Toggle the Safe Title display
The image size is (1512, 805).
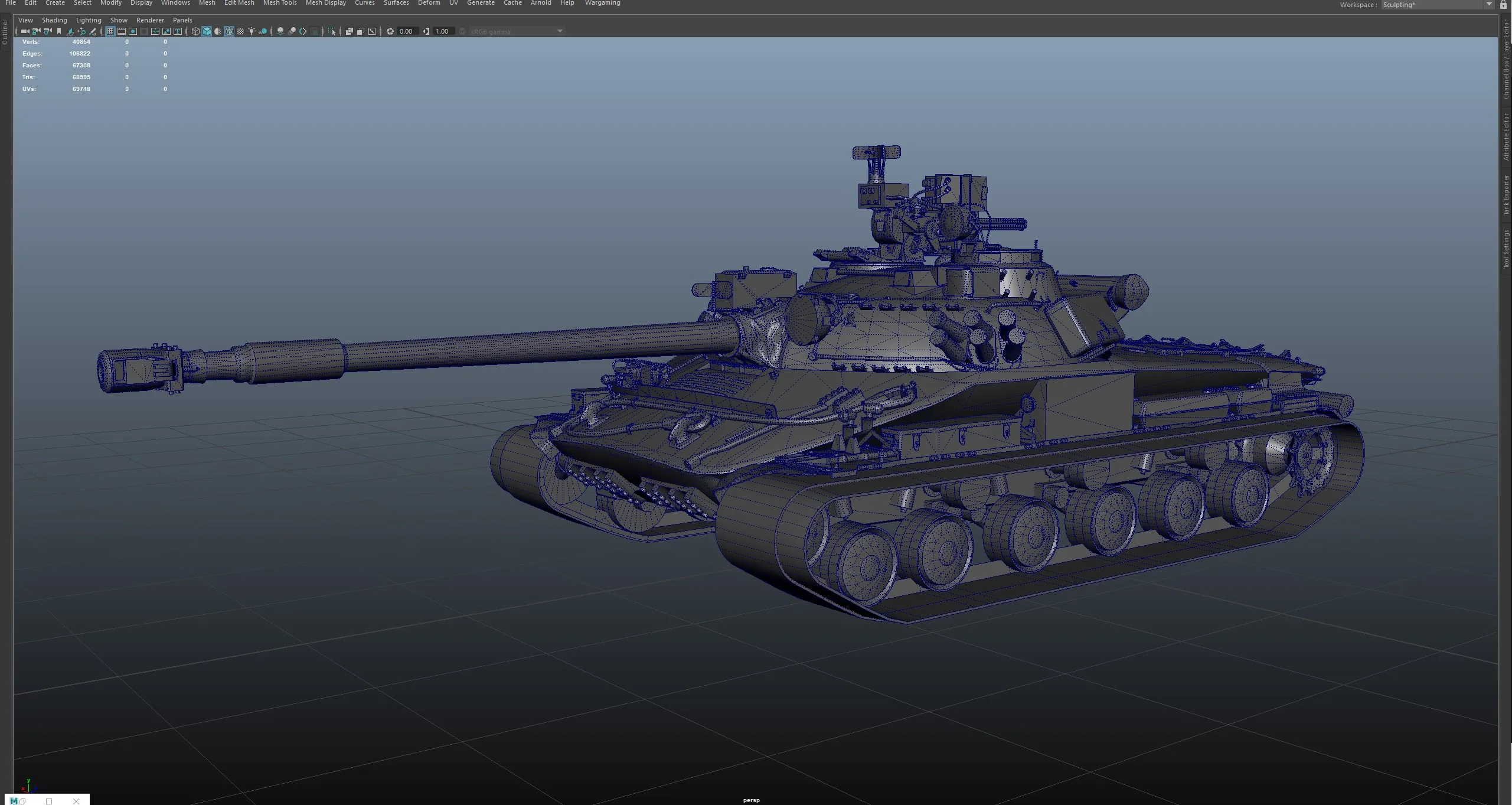(x=178, y=31)
